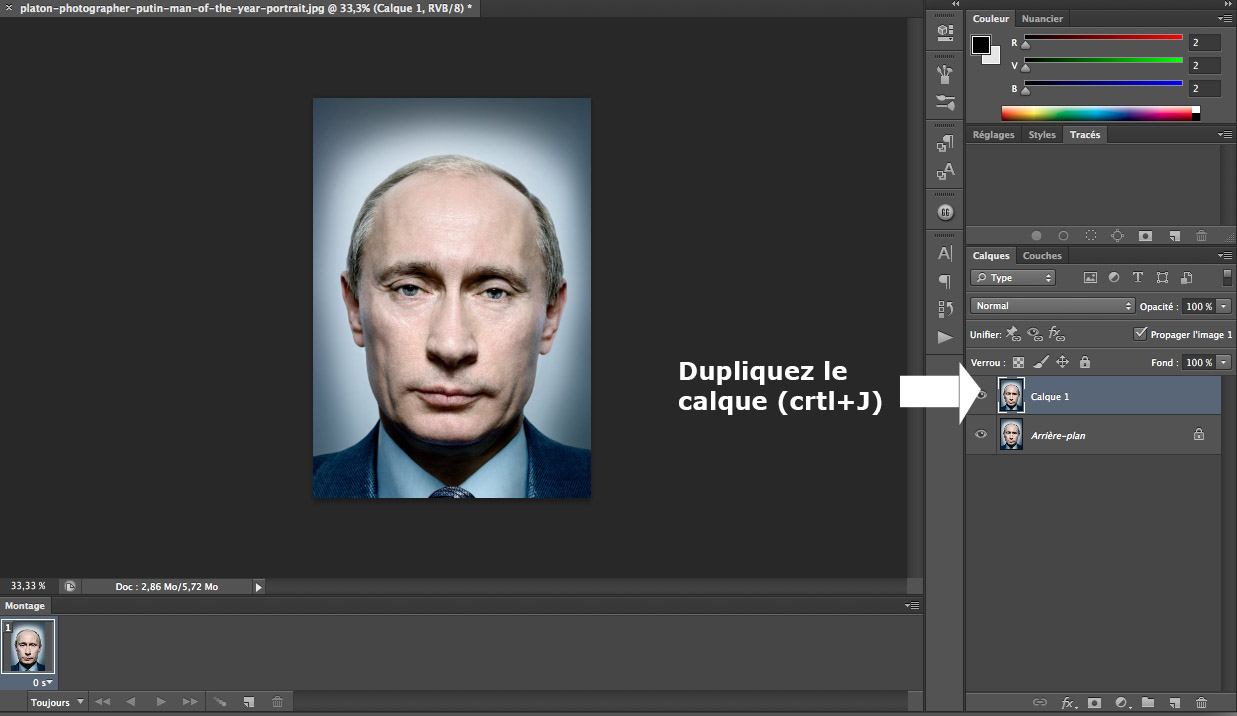Uncheck the Propager l'image 1 checkbox
Viewport: 1237px width, 716px height.
tap(1140, 334)
